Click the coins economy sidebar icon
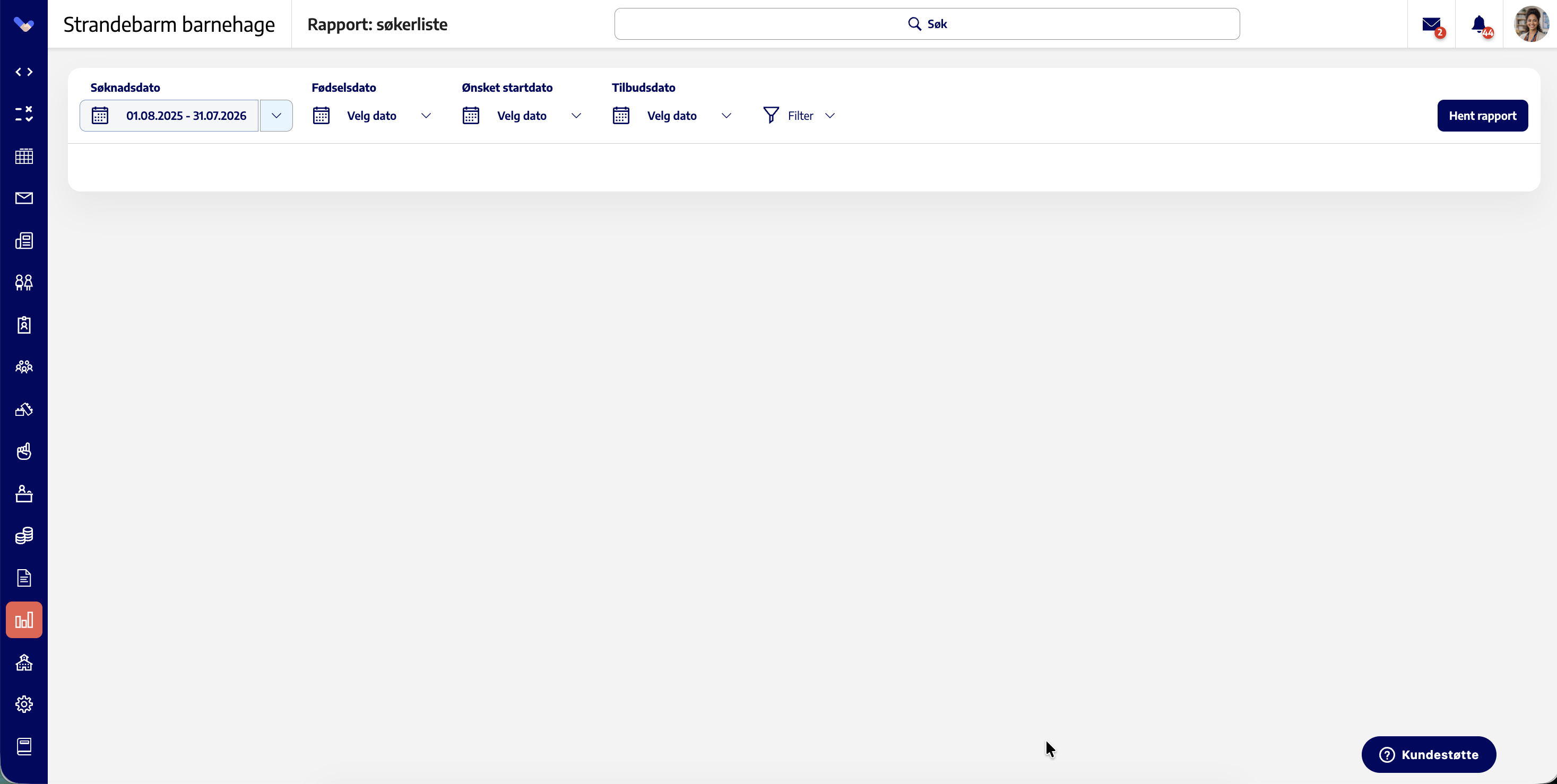The height and width of the screenshot is (784, 1557). pos(23,536)
